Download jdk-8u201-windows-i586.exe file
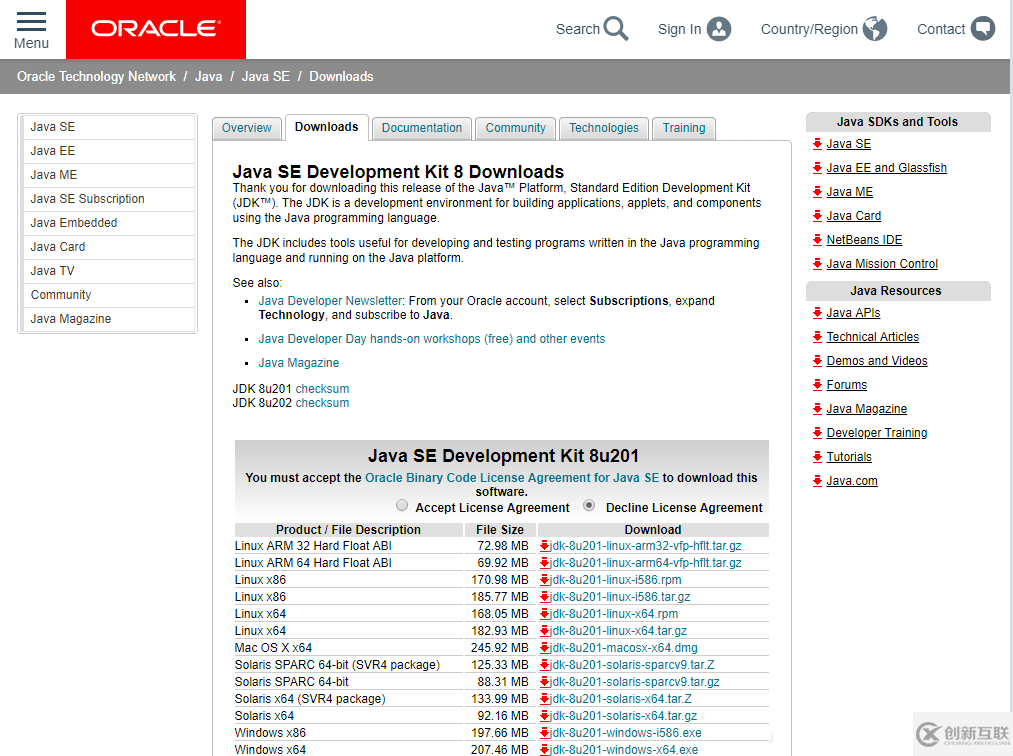 pos(626,733)
